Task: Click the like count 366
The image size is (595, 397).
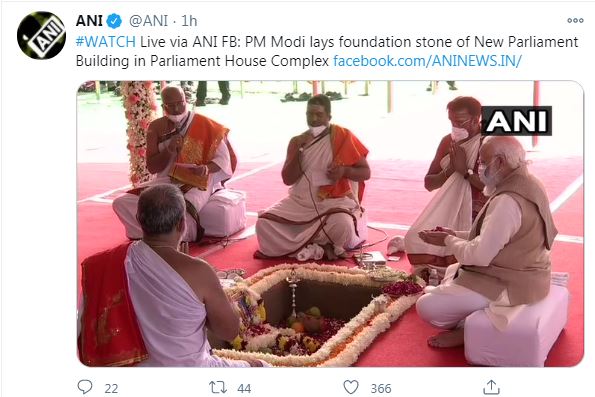Action: click(381, 389)
